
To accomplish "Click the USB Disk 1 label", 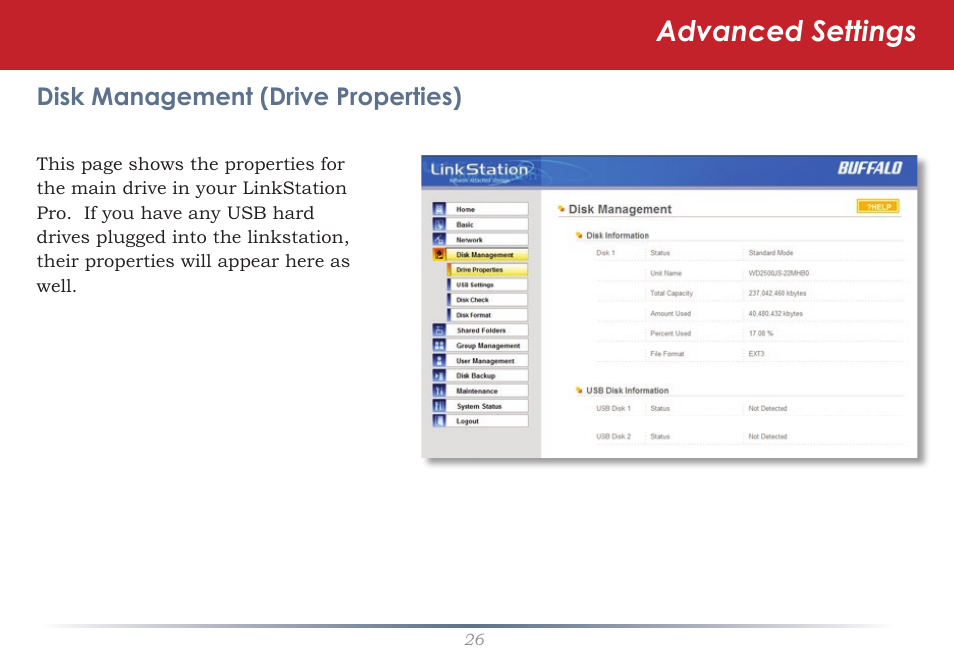I will point(613,408).
